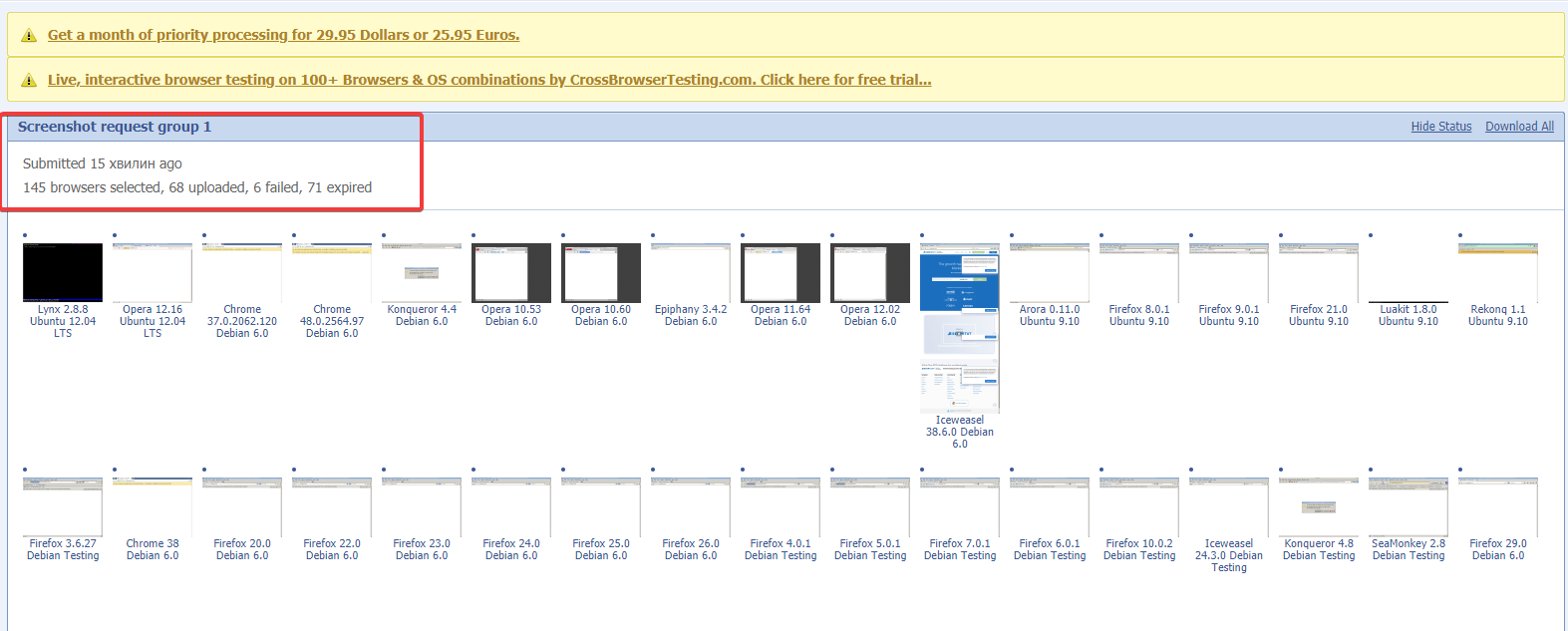Open the Firefox 9.0.1 screenshot thumbnail

[1229, 272]
